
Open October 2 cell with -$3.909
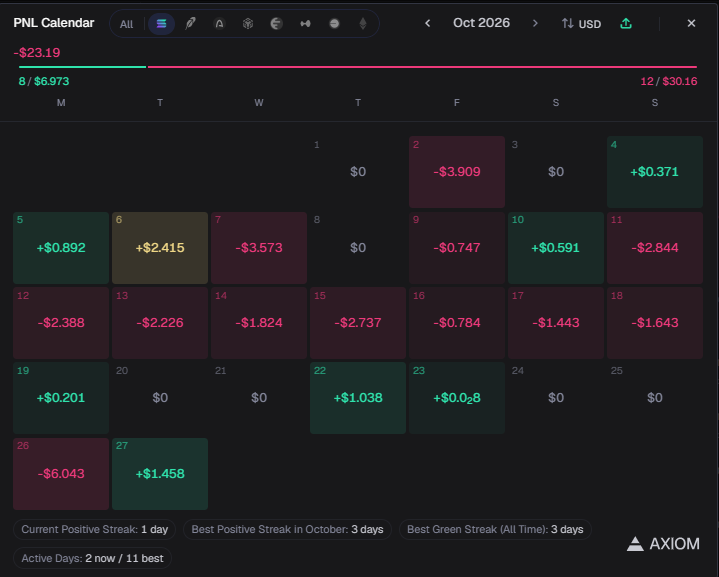[457, 172]
